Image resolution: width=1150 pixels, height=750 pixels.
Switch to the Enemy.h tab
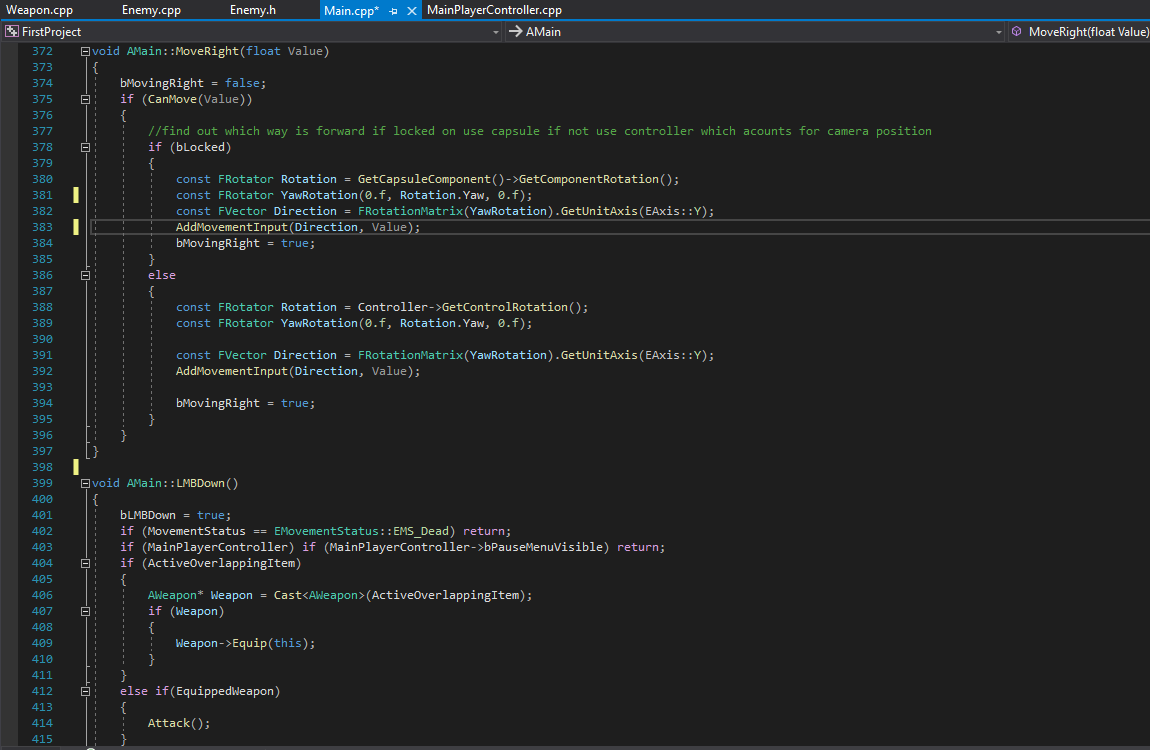(252, 10)
